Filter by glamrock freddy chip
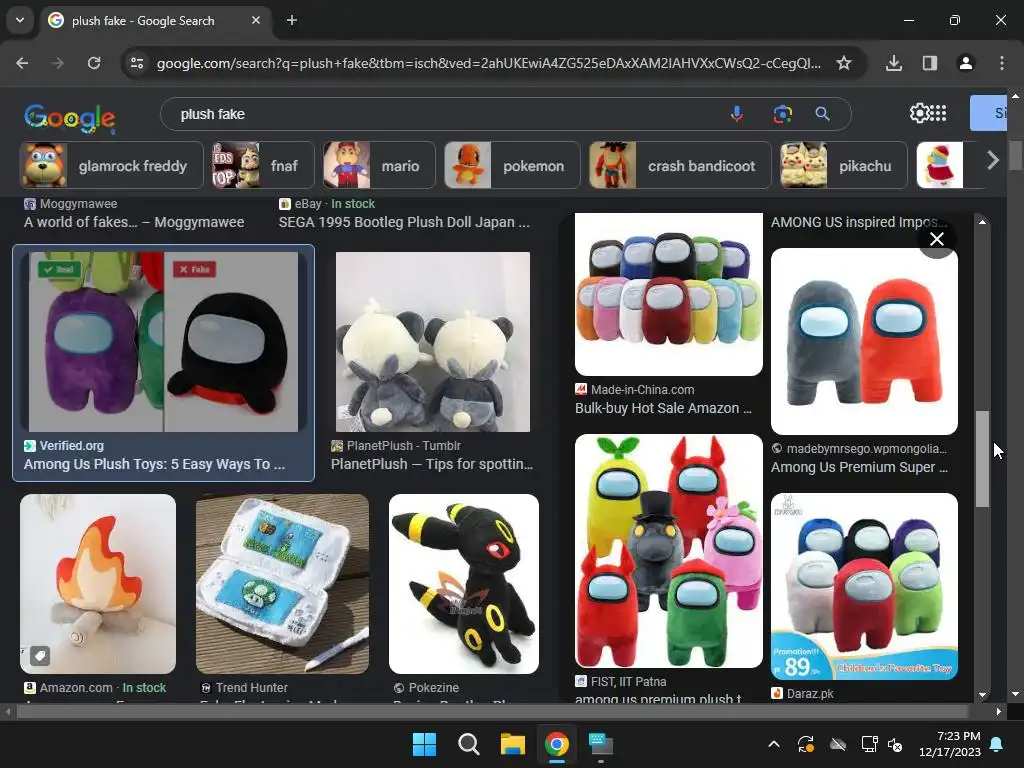Screen dimensions: 1024x768 point(112,165)
